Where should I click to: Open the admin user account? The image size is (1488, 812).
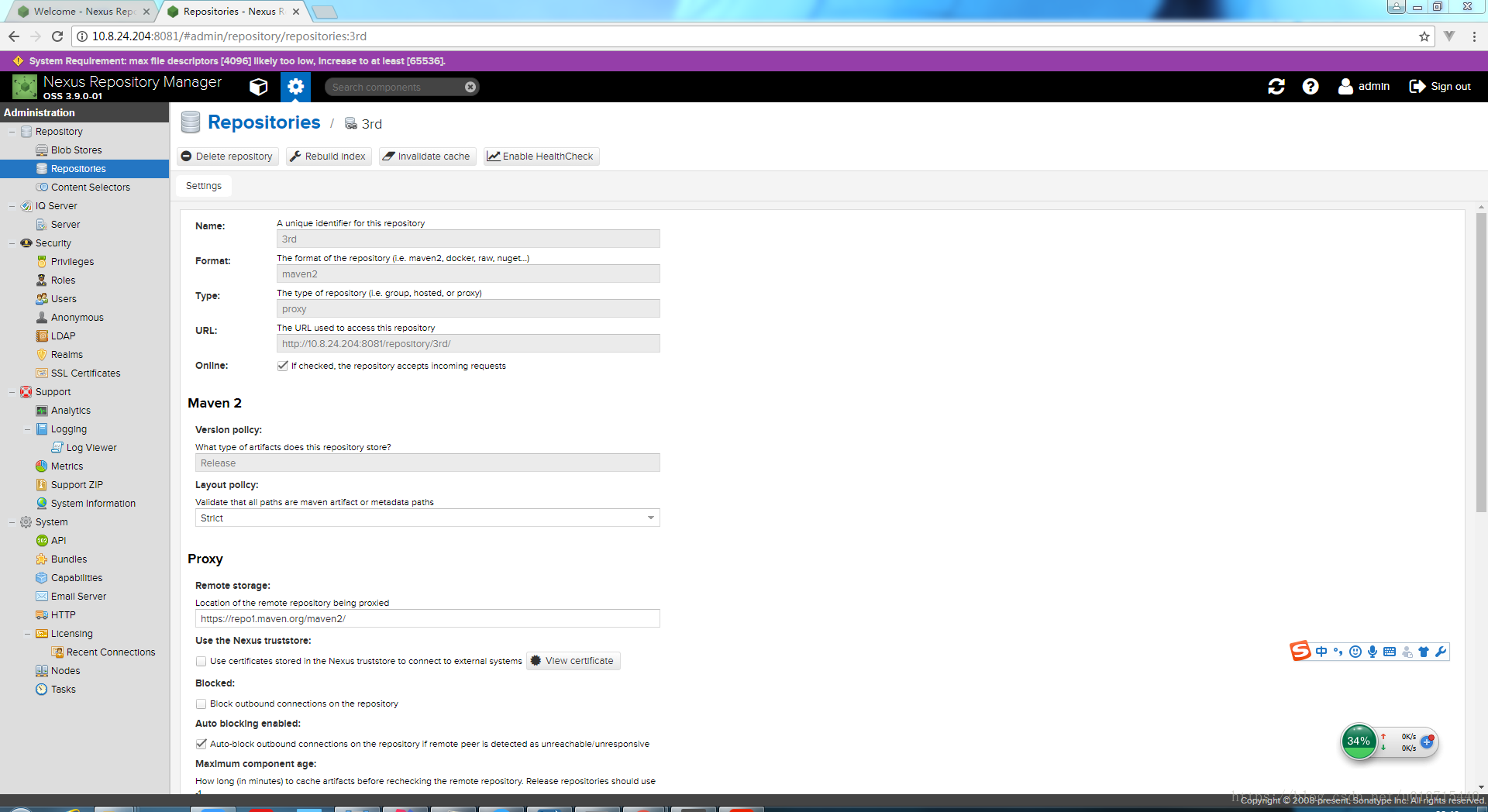pyautogui.click(x=1364, y=87)
